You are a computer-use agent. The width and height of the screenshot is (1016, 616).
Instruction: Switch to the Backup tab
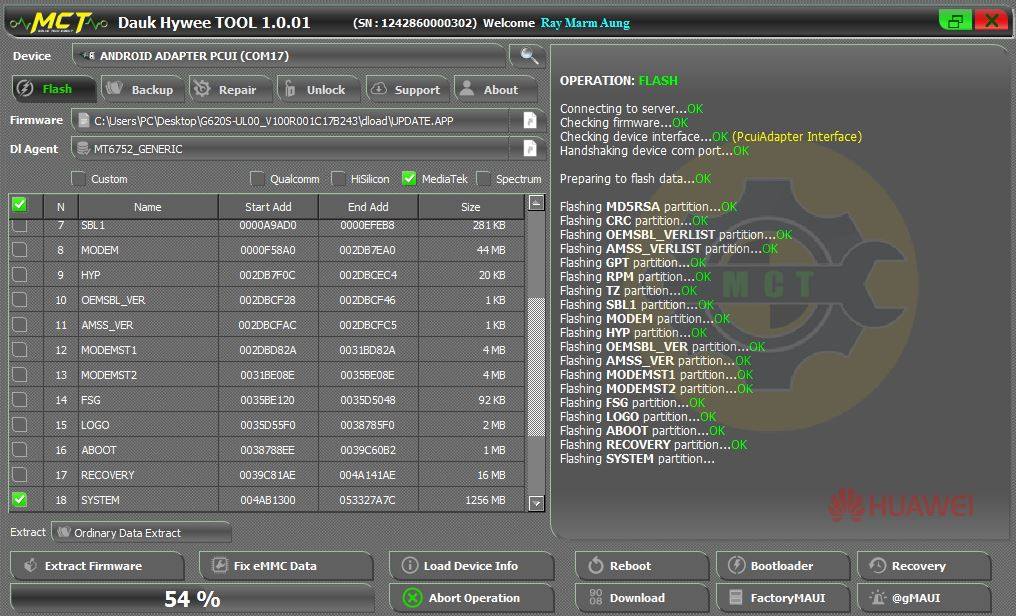(141, 89)
